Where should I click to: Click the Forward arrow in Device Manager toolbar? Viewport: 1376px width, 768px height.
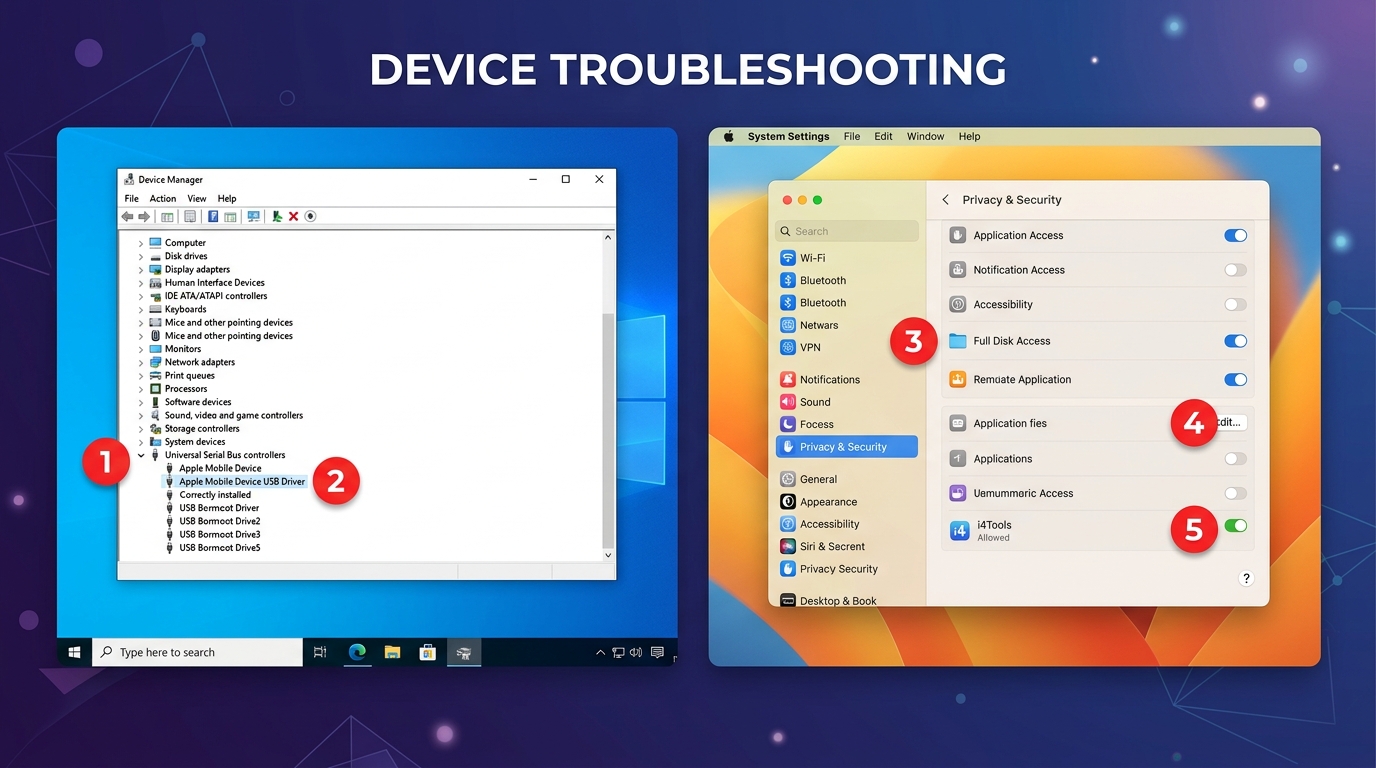click(144, 216)
